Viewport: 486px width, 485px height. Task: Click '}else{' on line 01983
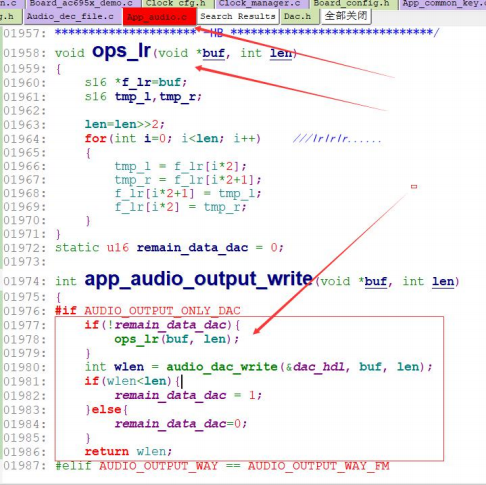107,410
